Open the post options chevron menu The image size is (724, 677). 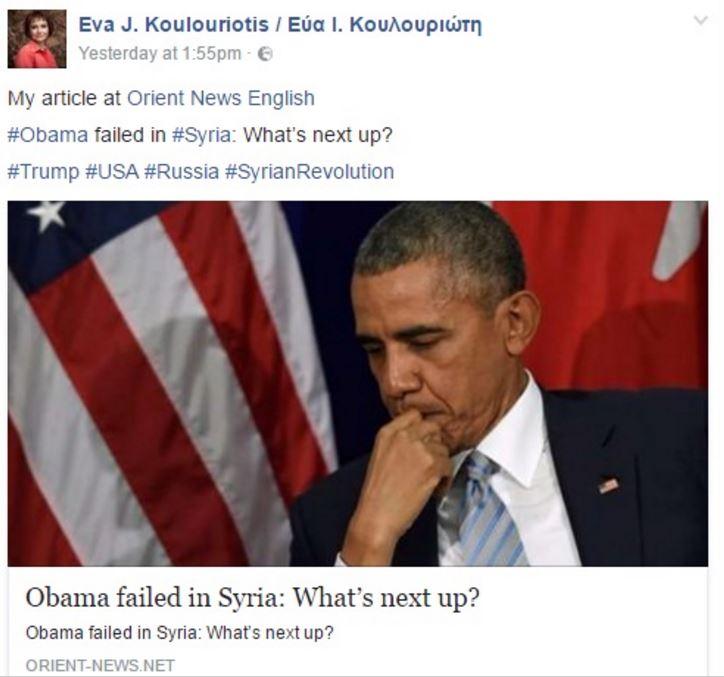point(700,20)
